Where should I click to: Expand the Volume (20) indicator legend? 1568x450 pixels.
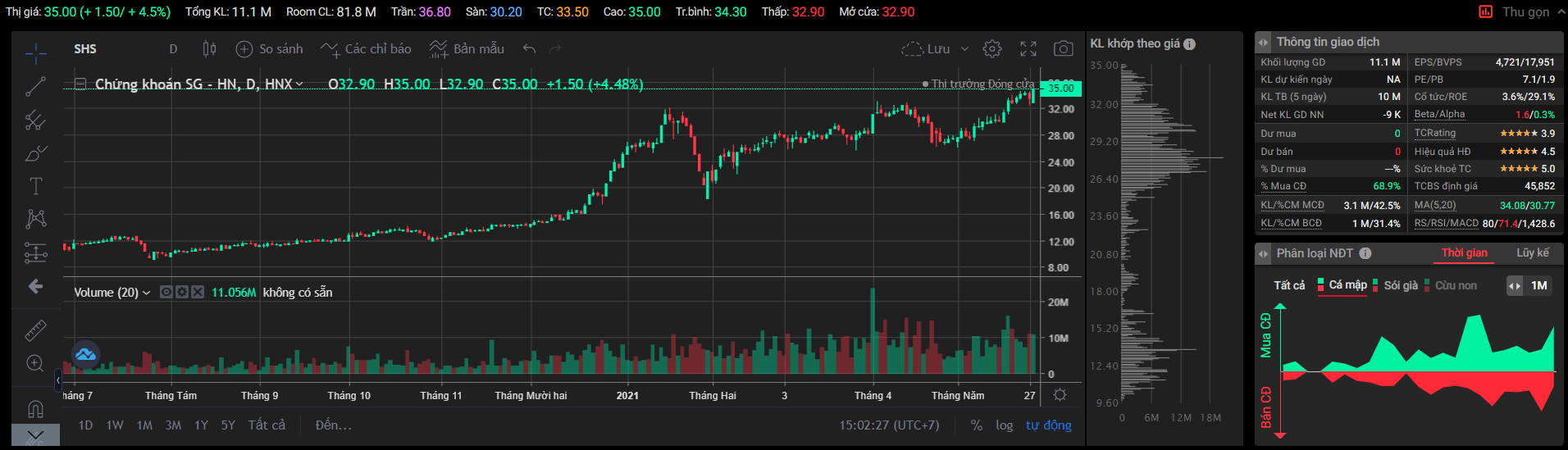point(146,293)
